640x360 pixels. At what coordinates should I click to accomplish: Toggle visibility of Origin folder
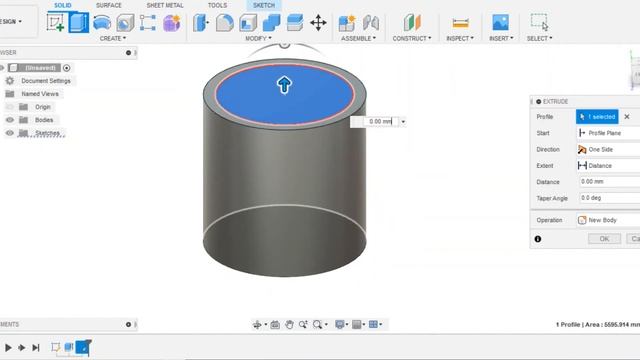(10, 107)
